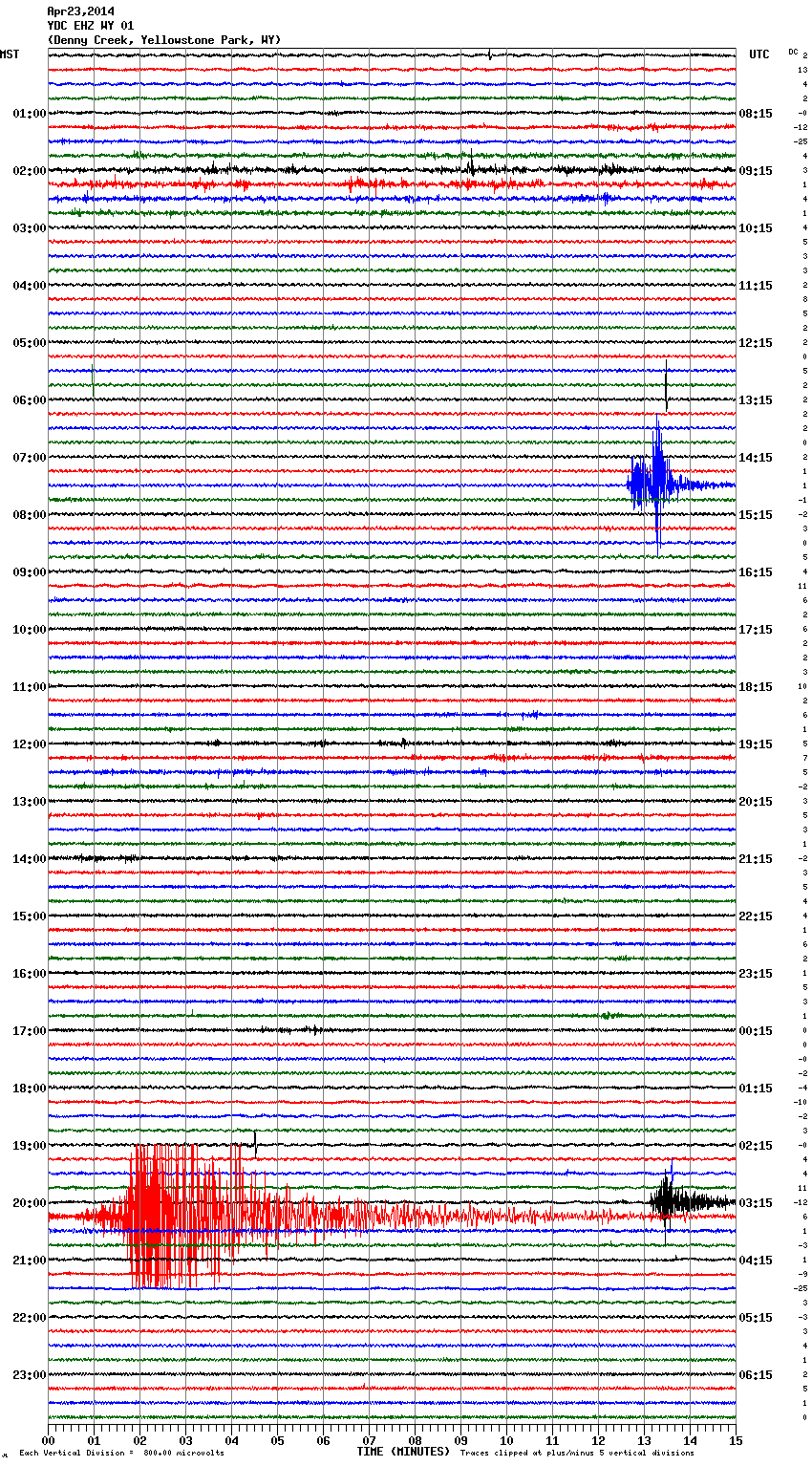Click the TIME (MINUTES) axis title

(x=403, y=1452)
